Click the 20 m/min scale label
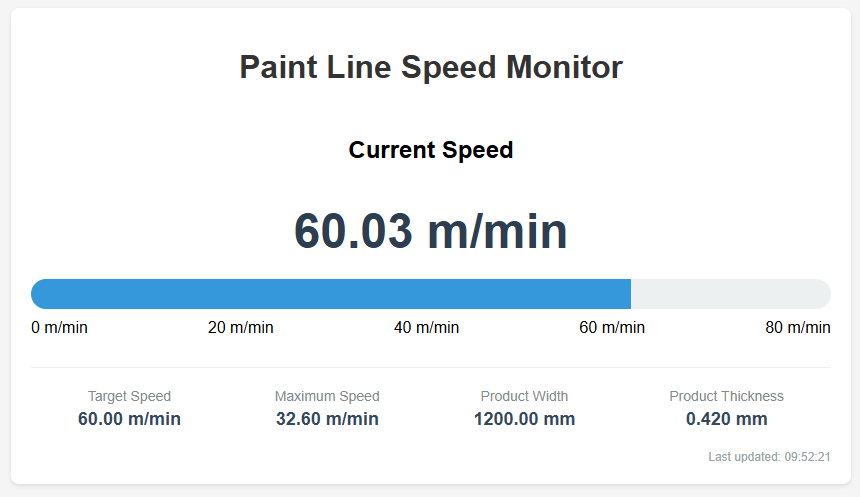 click(240, 328)
